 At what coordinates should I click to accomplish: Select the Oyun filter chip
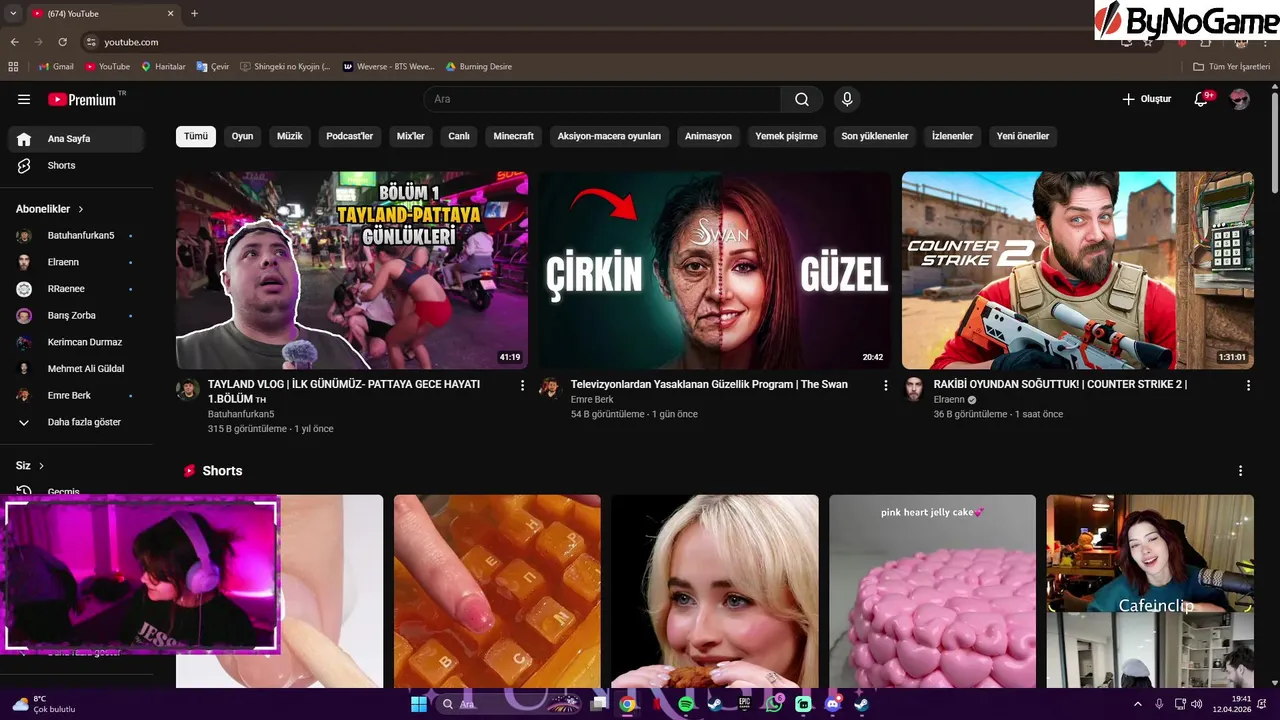coord(243,136)
